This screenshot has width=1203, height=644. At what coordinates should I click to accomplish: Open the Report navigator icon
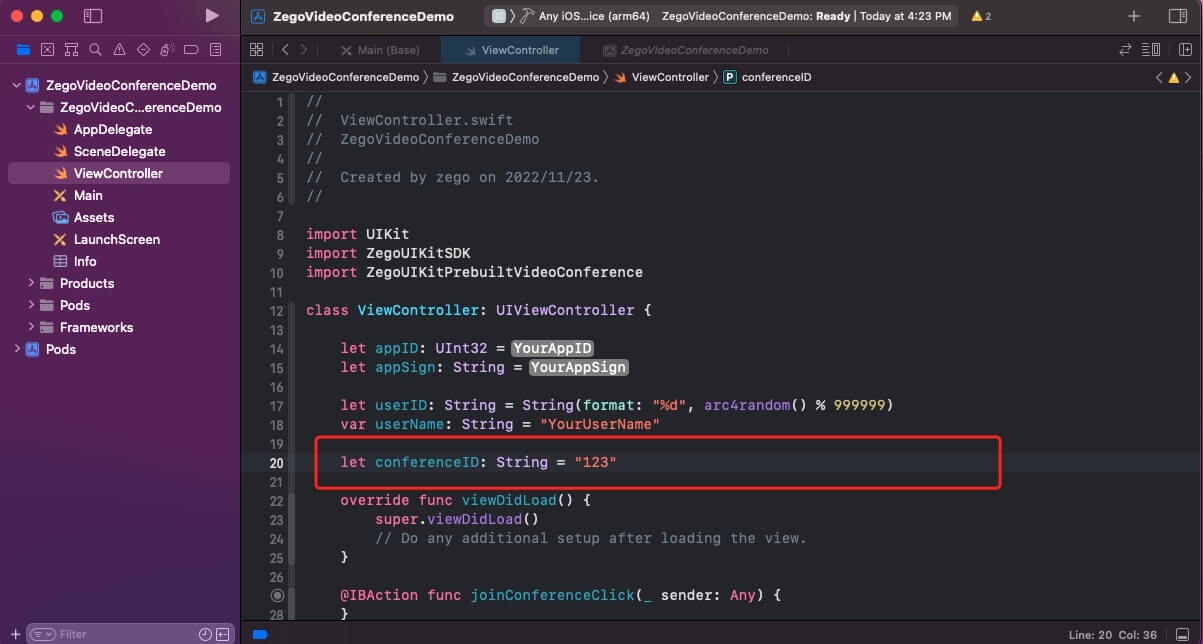coord(215,49)
